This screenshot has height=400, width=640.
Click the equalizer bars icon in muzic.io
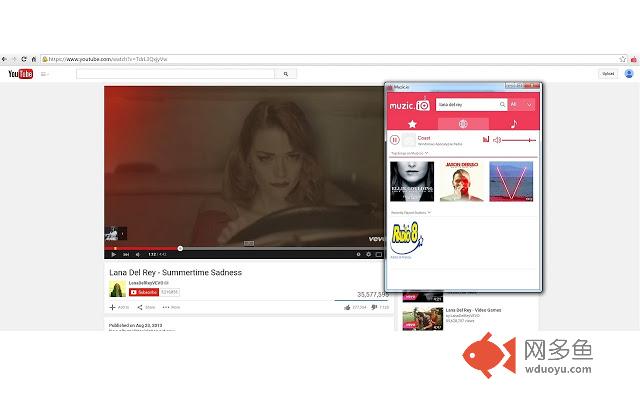click(x=486, y=140)
